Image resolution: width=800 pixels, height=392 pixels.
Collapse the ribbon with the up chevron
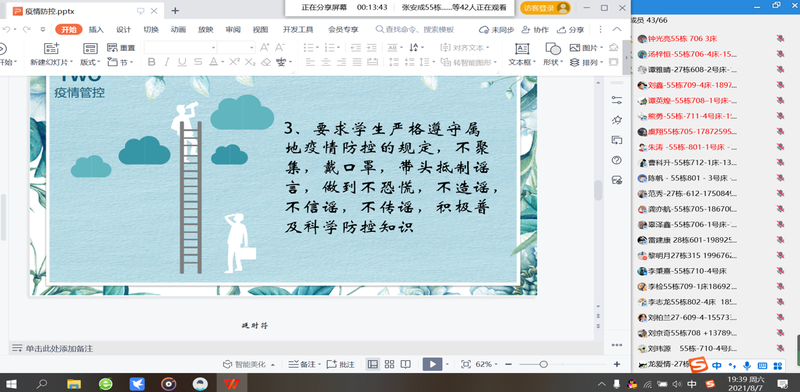click(617, 30)
